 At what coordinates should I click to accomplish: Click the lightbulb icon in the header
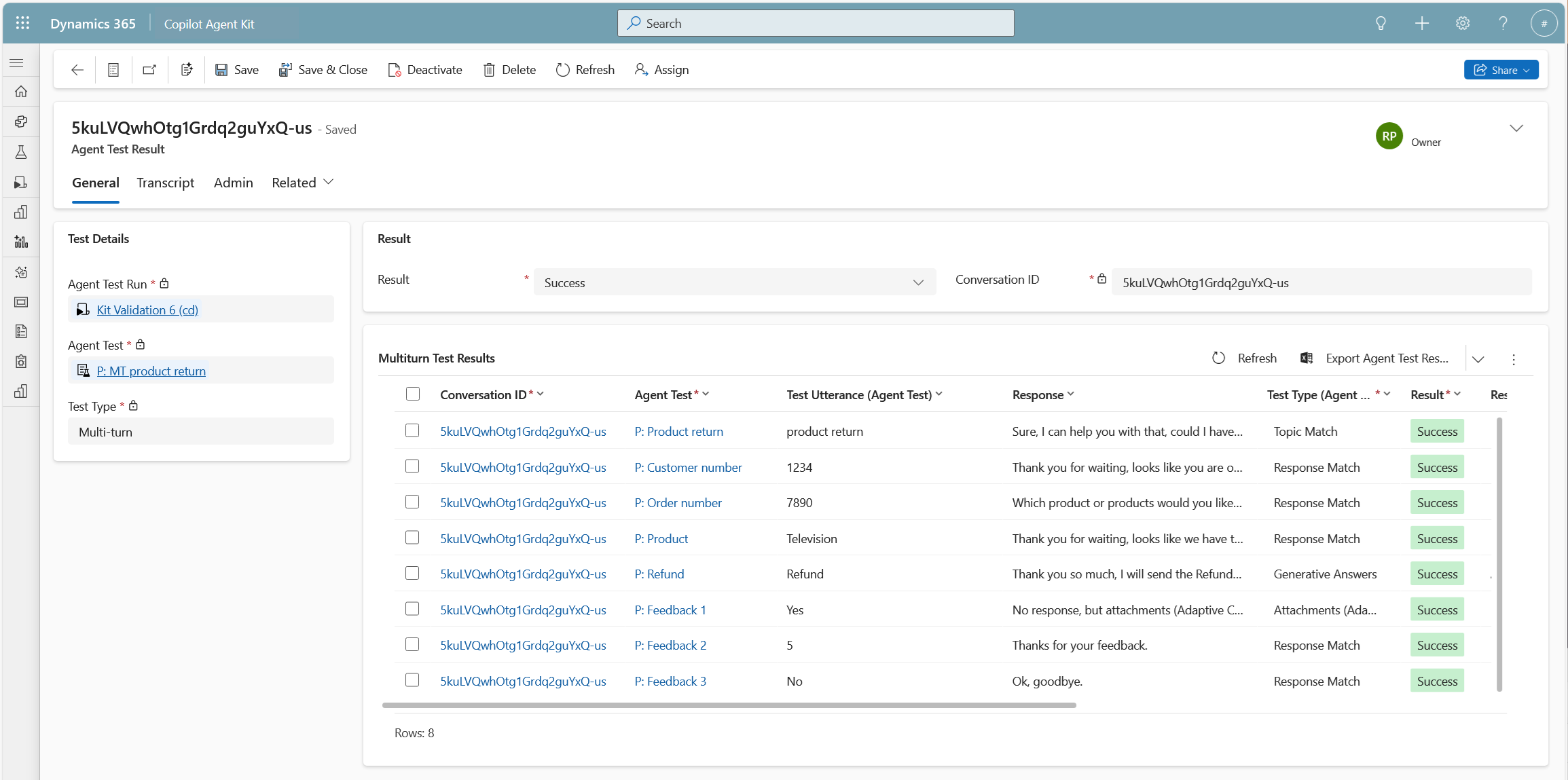(x=1381, y=23)
